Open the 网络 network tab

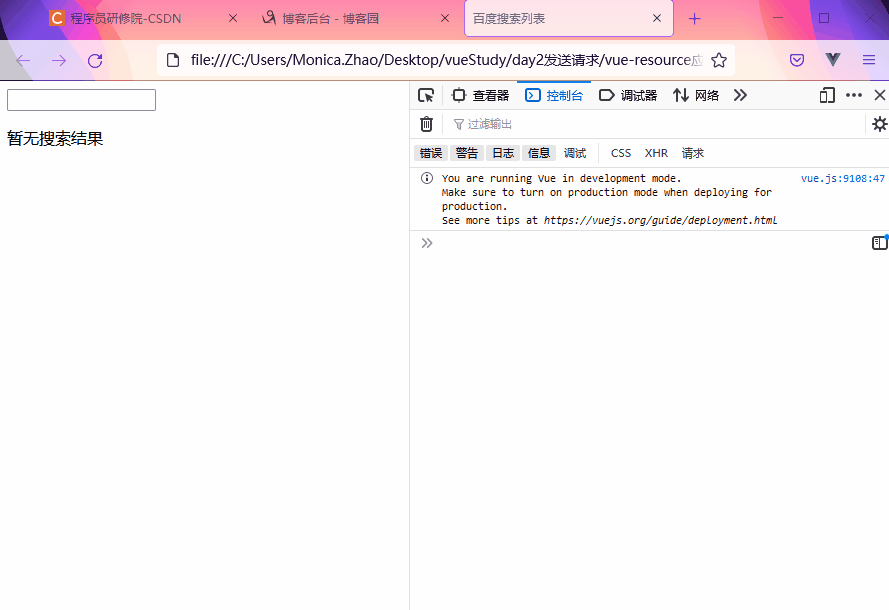696,95
